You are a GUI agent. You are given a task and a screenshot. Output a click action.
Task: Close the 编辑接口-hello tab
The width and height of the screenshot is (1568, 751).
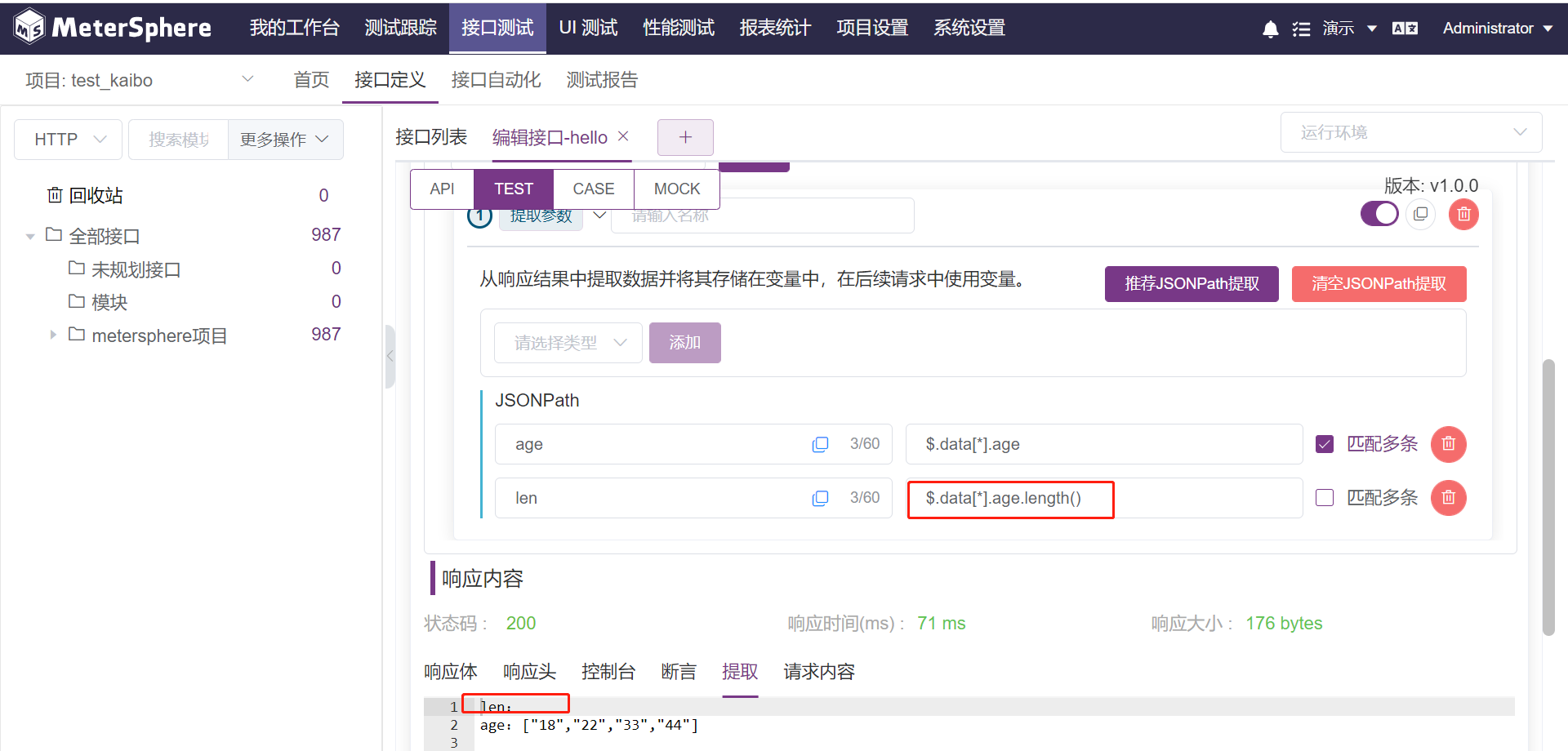[623, 136]
